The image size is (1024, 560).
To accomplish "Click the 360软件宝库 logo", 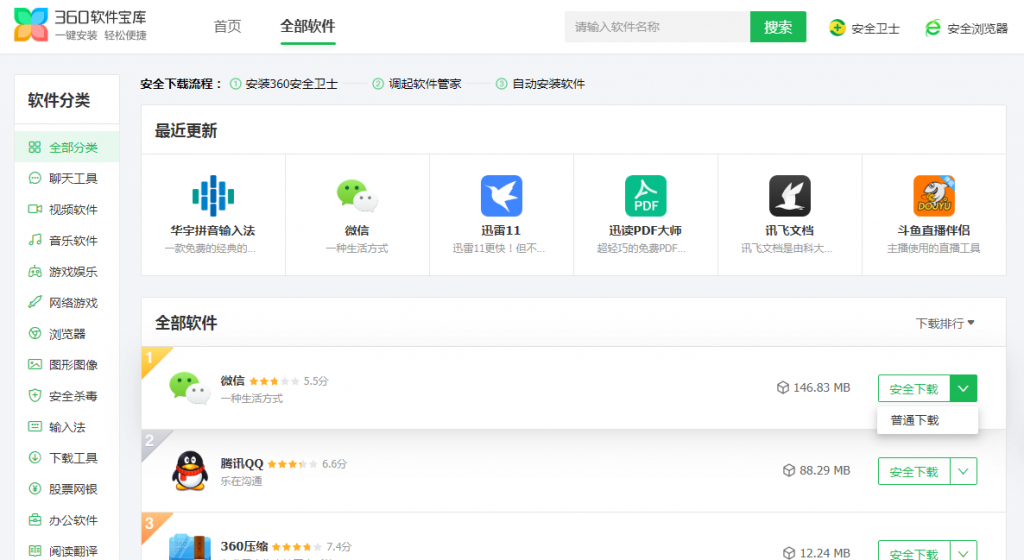I will [x=80, y=25].
